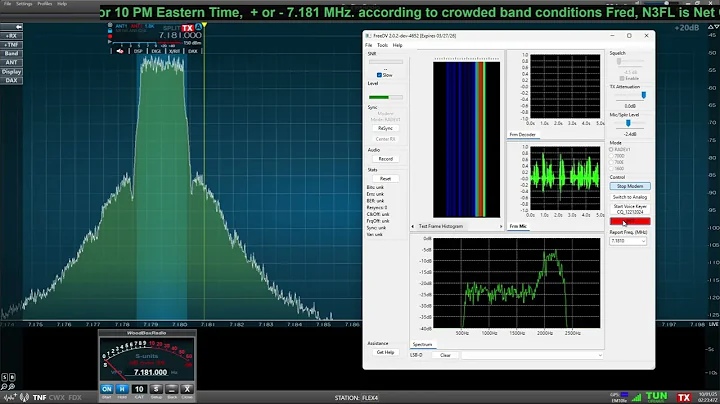Viewport: 720px width, 404px height.
Task: Toggle SPLIT on the slice flag
Action: (x=172, y=28)
